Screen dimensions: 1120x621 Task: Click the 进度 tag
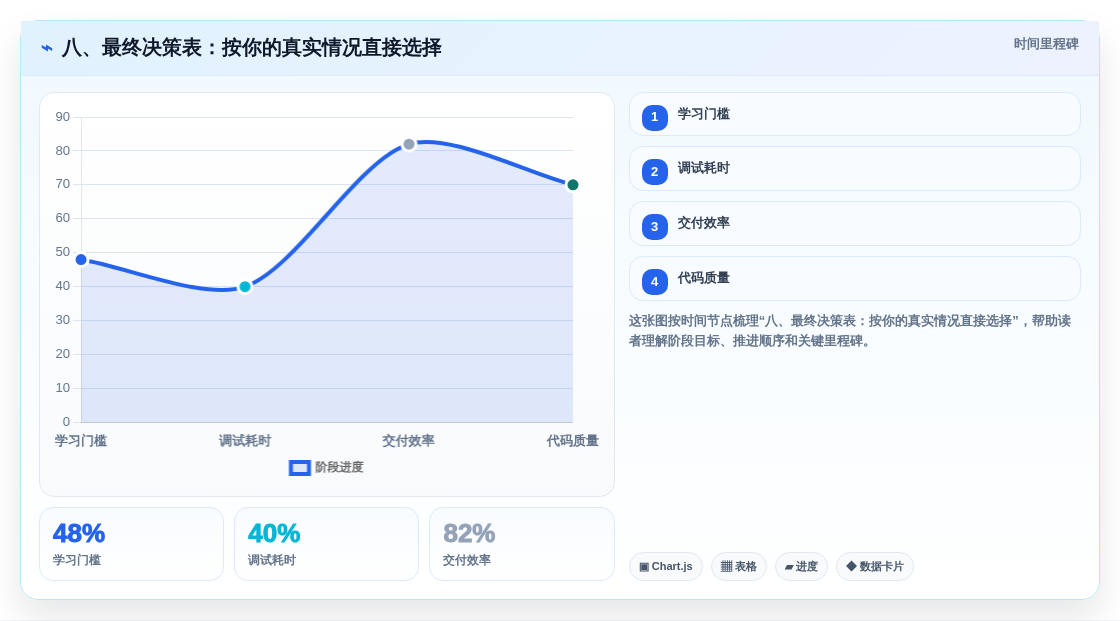(x=801, y=567)
